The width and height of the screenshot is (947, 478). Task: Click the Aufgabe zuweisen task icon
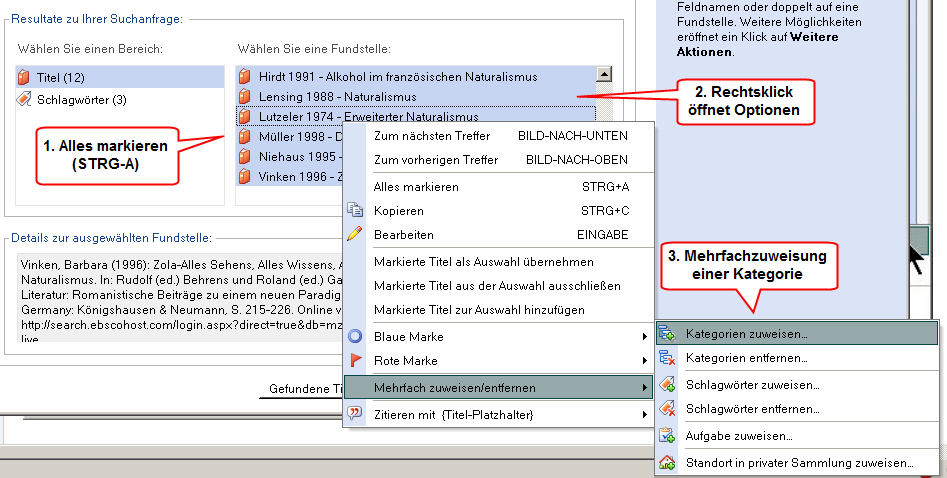coord(667,435)
